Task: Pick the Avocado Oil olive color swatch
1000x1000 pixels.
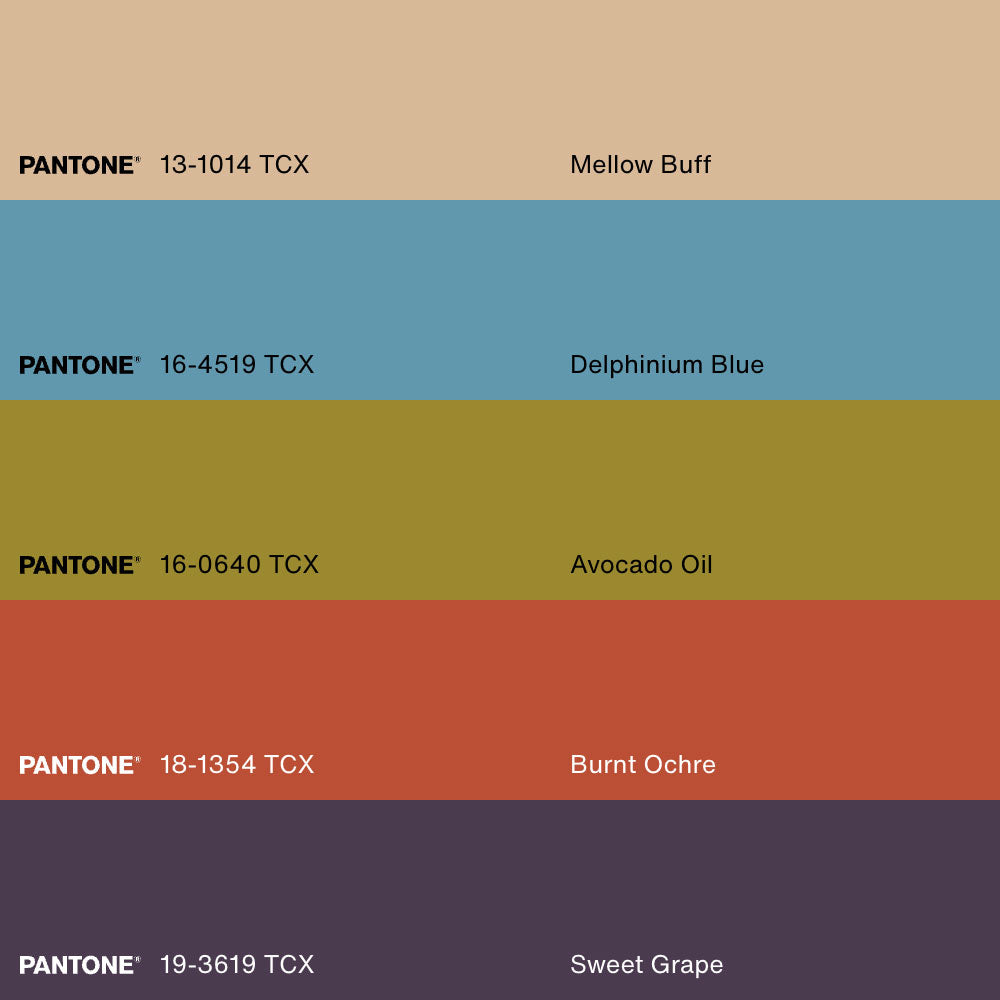Action: 500,480
